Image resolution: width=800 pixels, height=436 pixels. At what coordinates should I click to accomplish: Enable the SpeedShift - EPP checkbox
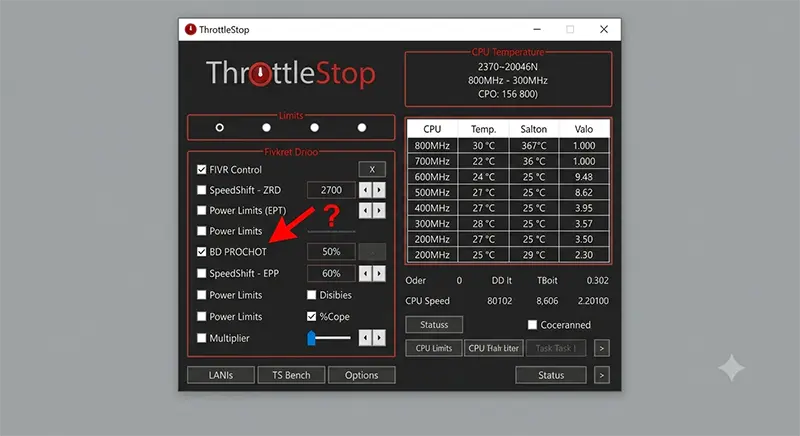(x=202, y=273)
